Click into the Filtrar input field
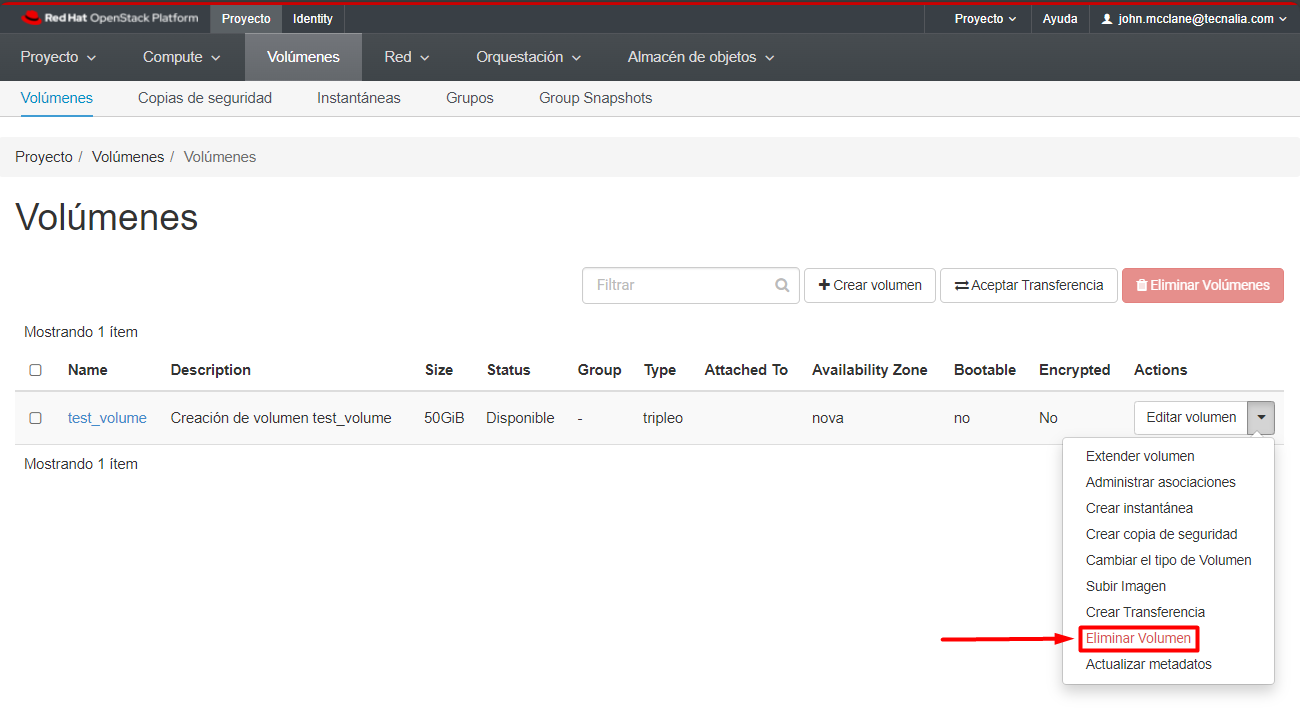1300x715 pixels. [x=680, y=285]
